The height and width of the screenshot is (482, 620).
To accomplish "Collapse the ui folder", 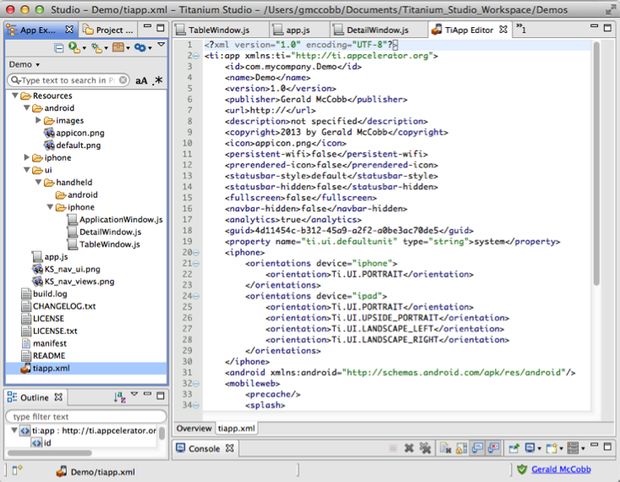I will (27, 170).
